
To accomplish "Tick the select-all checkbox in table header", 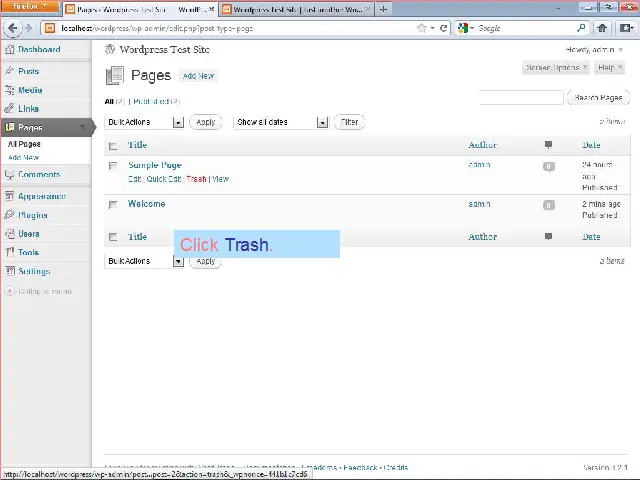I will click(x=113, y=146).
